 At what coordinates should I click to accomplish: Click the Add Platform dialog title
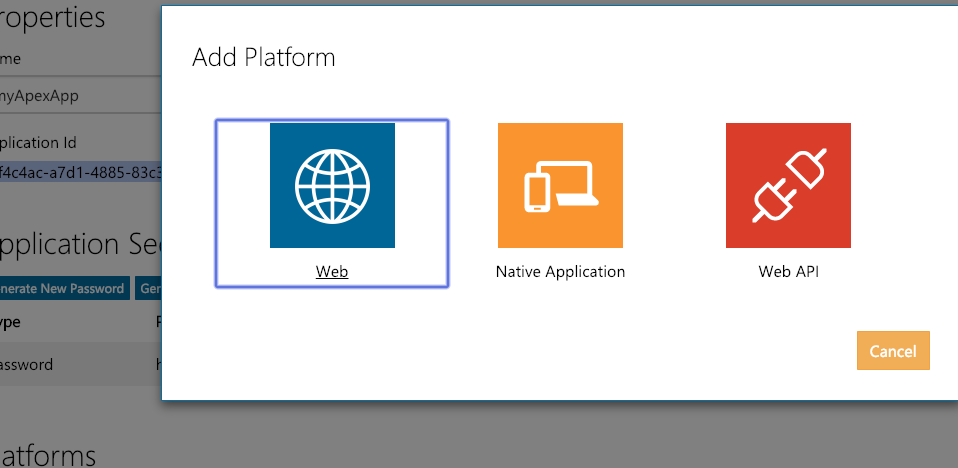(x=264, y=57)
